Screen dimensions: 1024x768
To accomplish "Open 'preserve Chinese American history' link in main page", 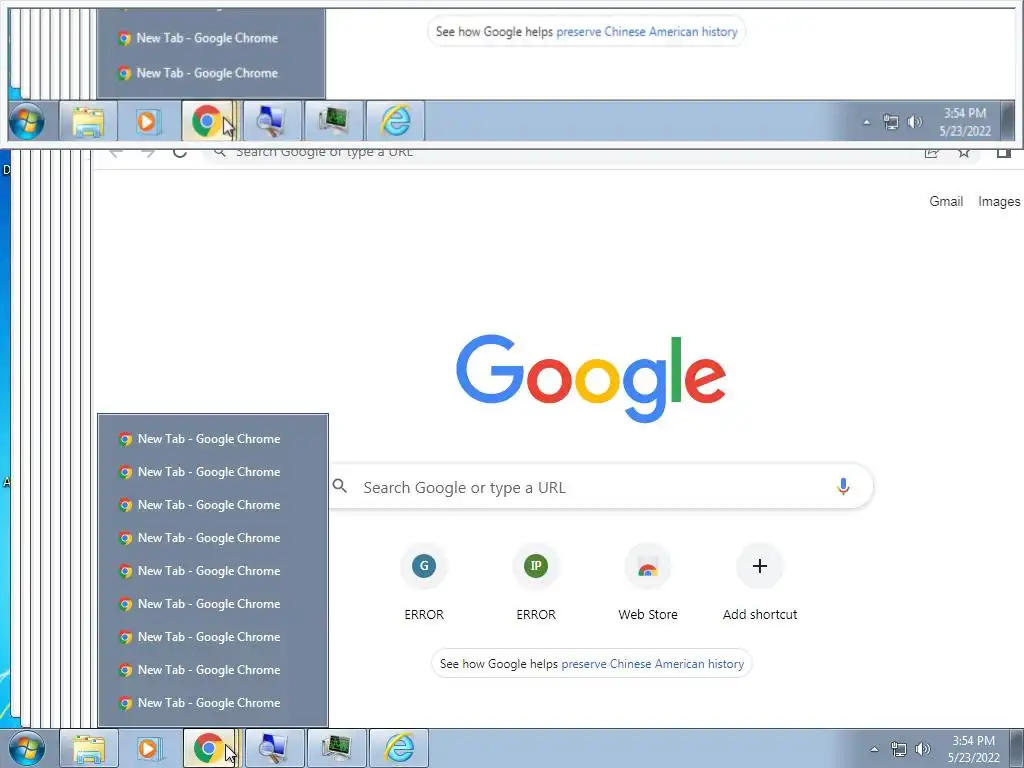I will point(652,664).
